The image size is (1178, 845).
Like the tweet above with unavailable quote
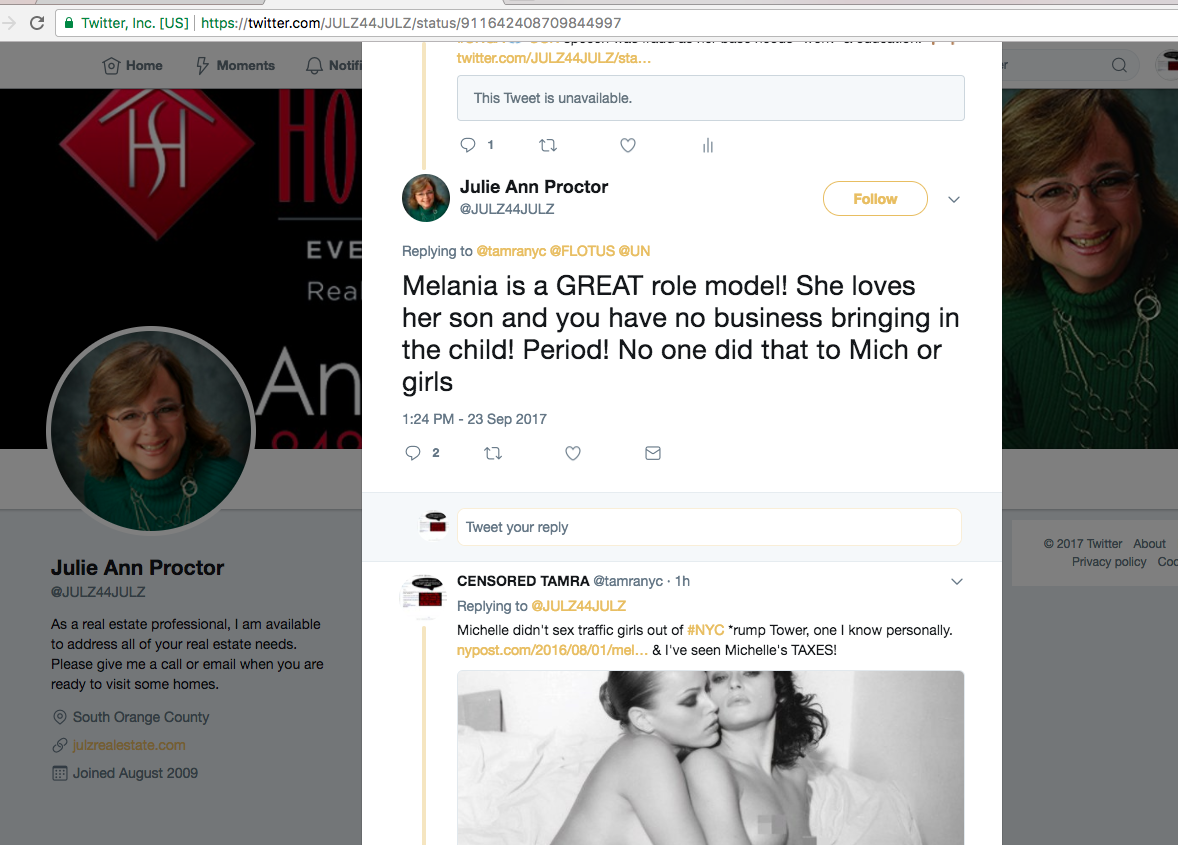click(x=628, y=145)
